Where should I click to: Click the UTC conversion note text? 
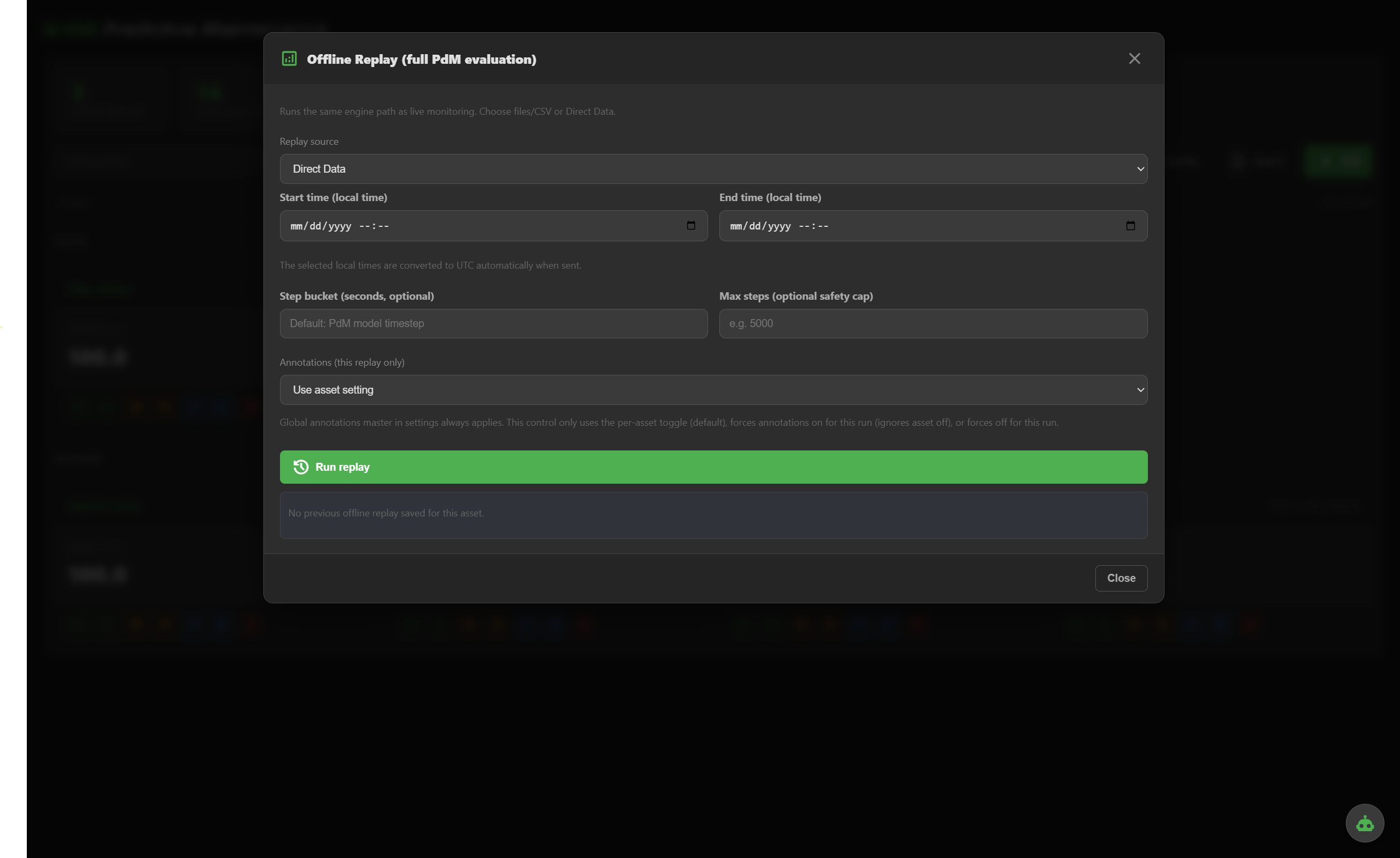tap(430, 265)
